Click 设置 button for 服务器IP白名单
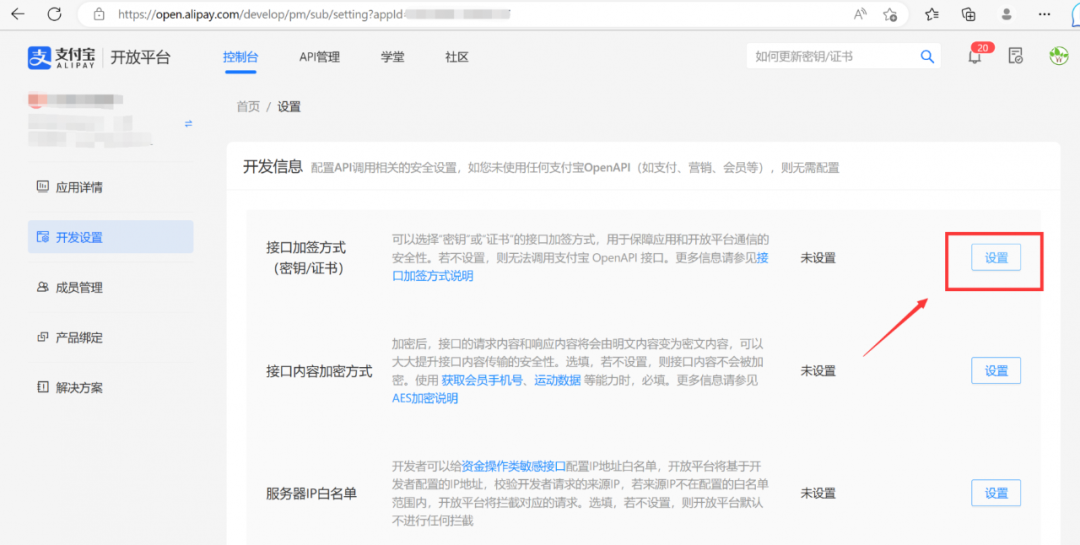This screenshot has width=1080, height=545. 996,493
